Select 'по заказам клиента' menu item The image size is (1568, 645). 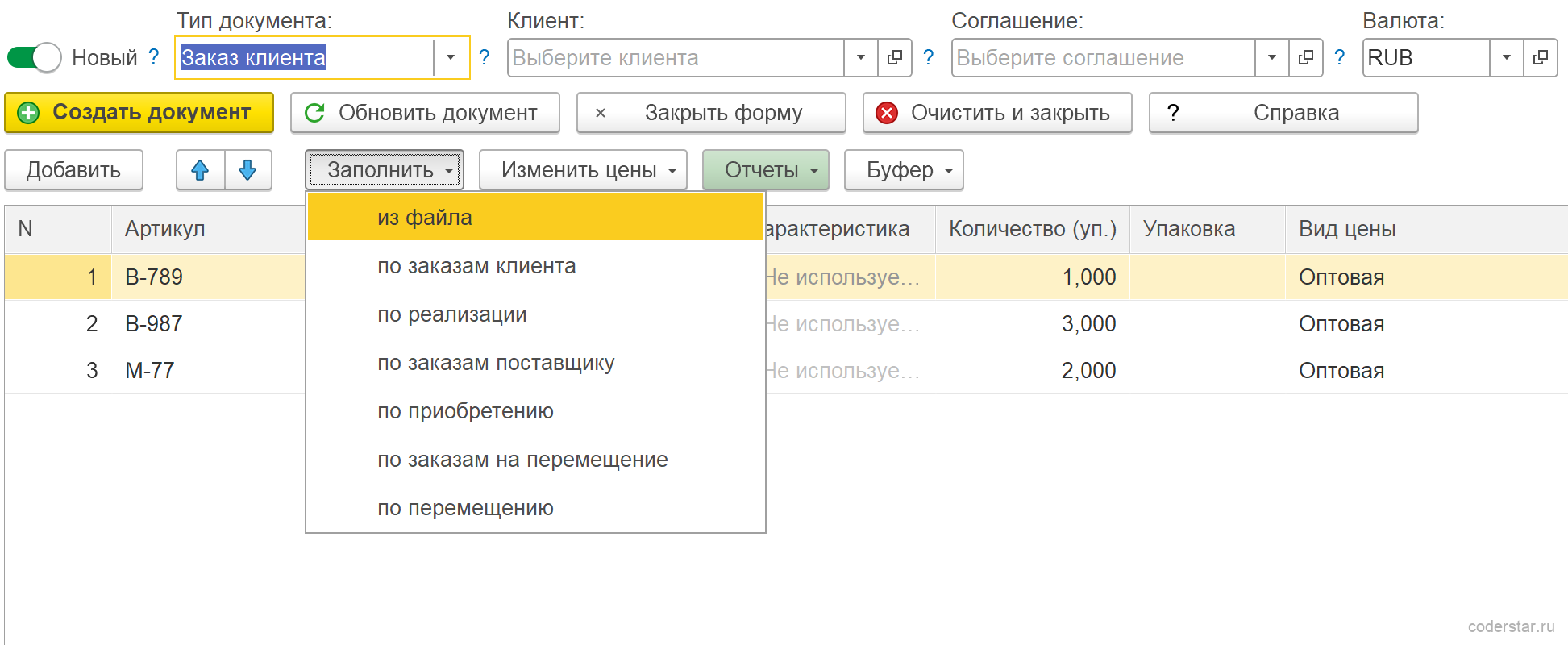[x=535, y=266]
